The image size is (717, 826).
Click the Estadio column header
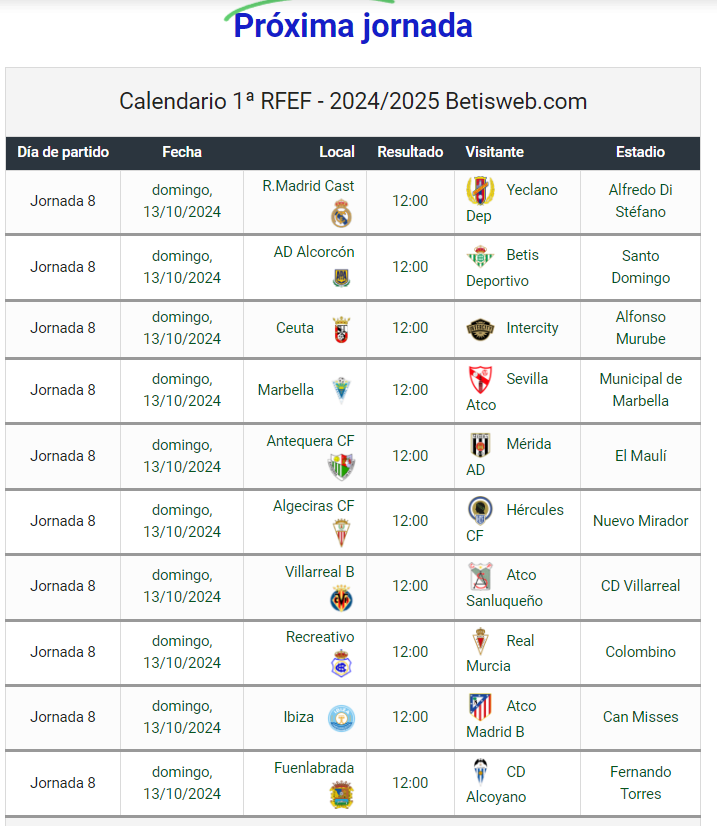[x=641, y=152]
